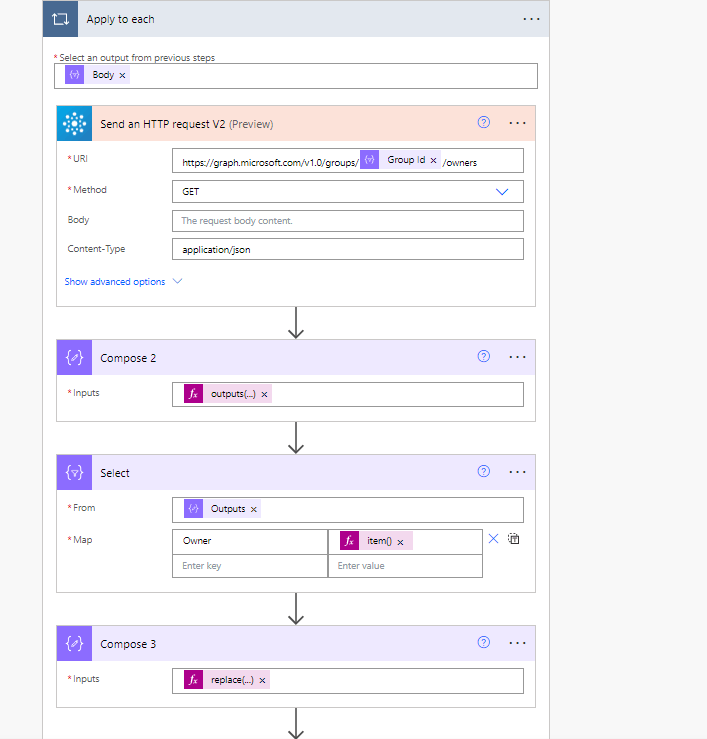Open help for Compose 3
Viewport: 707px width, 739px height.
coord(484,642)
